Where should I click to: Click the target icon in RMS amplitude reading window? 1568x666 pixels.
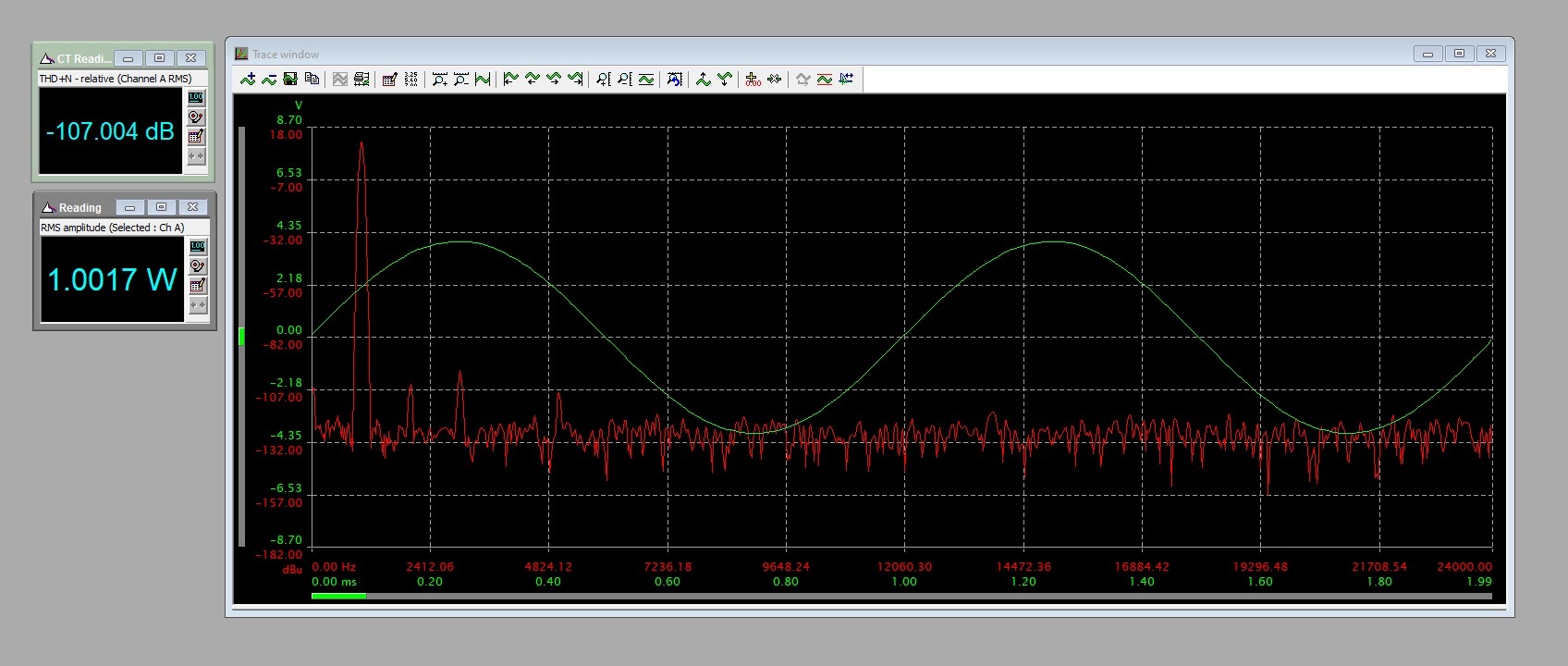198,265
